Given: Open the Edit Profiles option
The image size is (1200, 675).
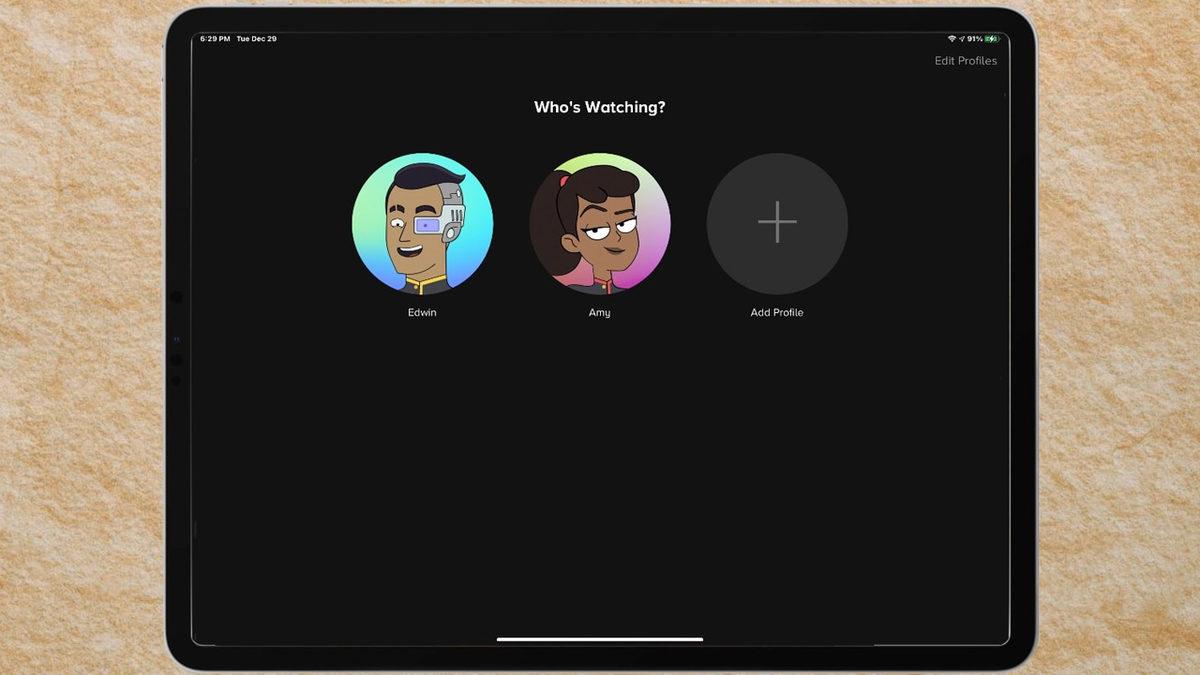Looking at the screenshot, I should (x=965, y=60).
